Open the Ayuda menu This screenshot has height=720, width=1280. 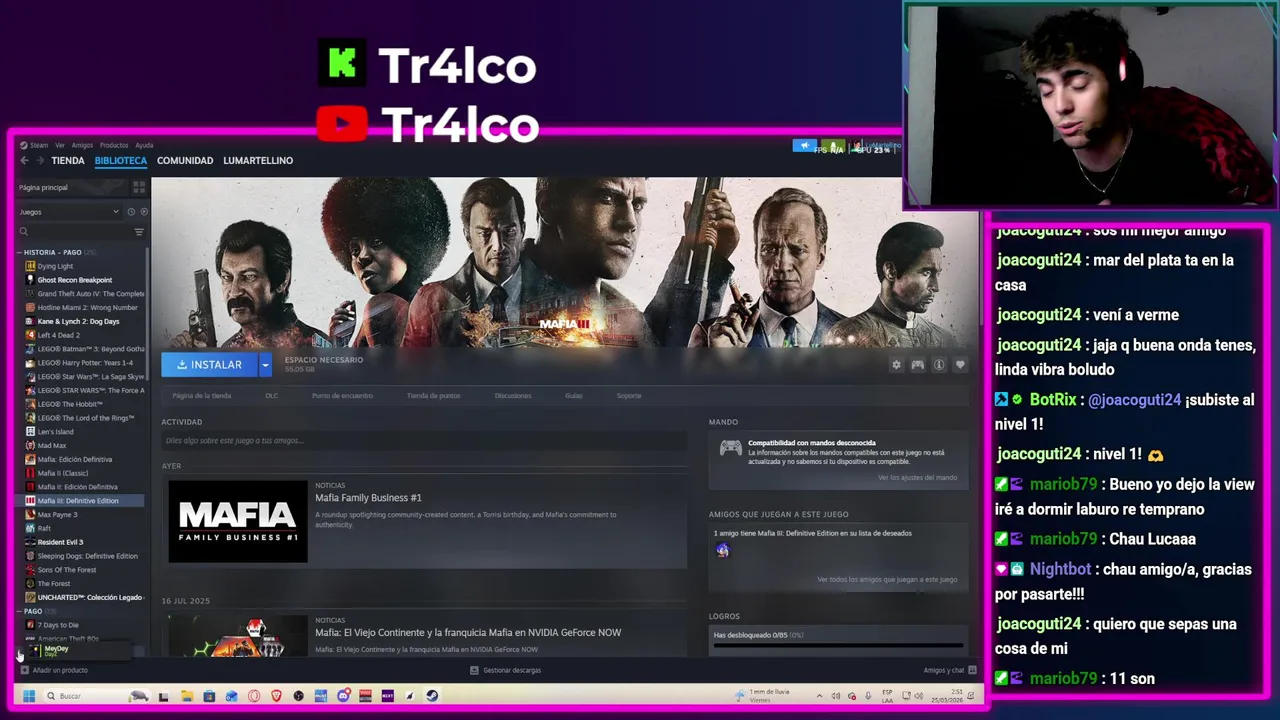[144, 145]
